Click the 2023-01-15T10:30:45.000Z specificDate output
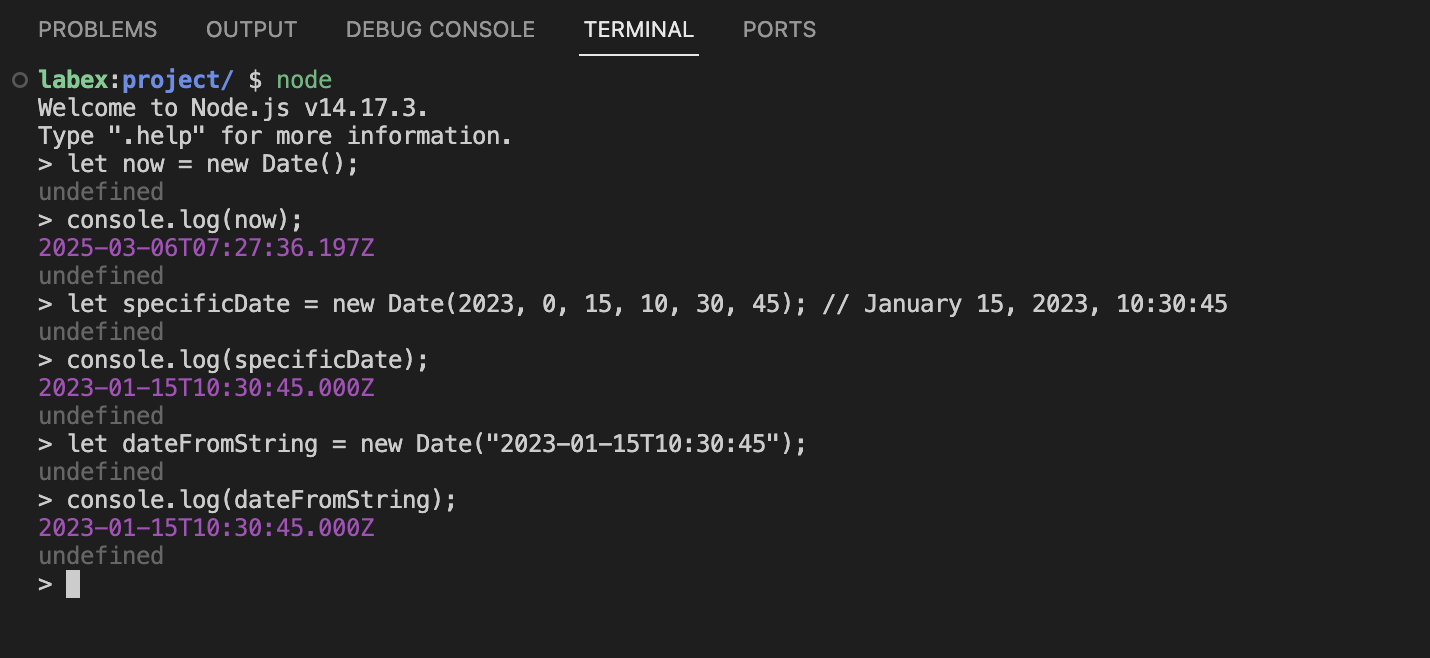This screenshot has height=658, width=1430. (205, 387)
